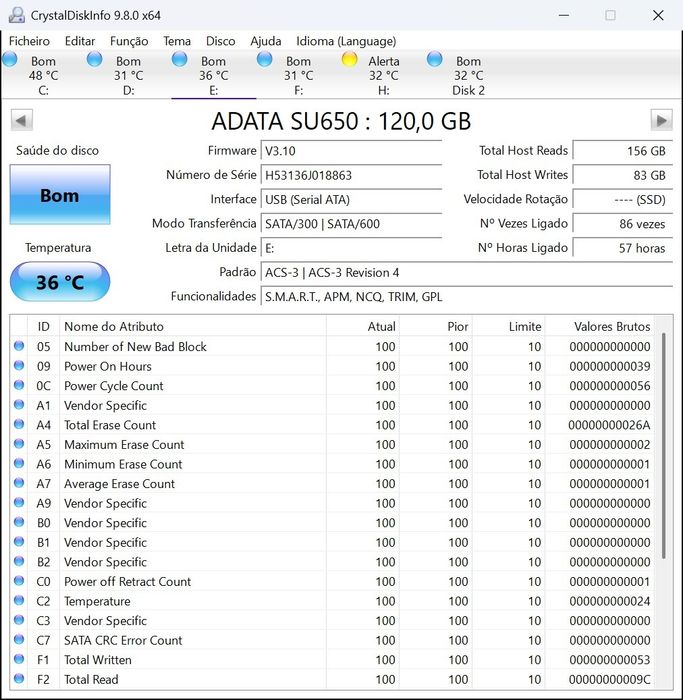Open the Tema menu
Screen dimensions: 683x700
(177, 41)
